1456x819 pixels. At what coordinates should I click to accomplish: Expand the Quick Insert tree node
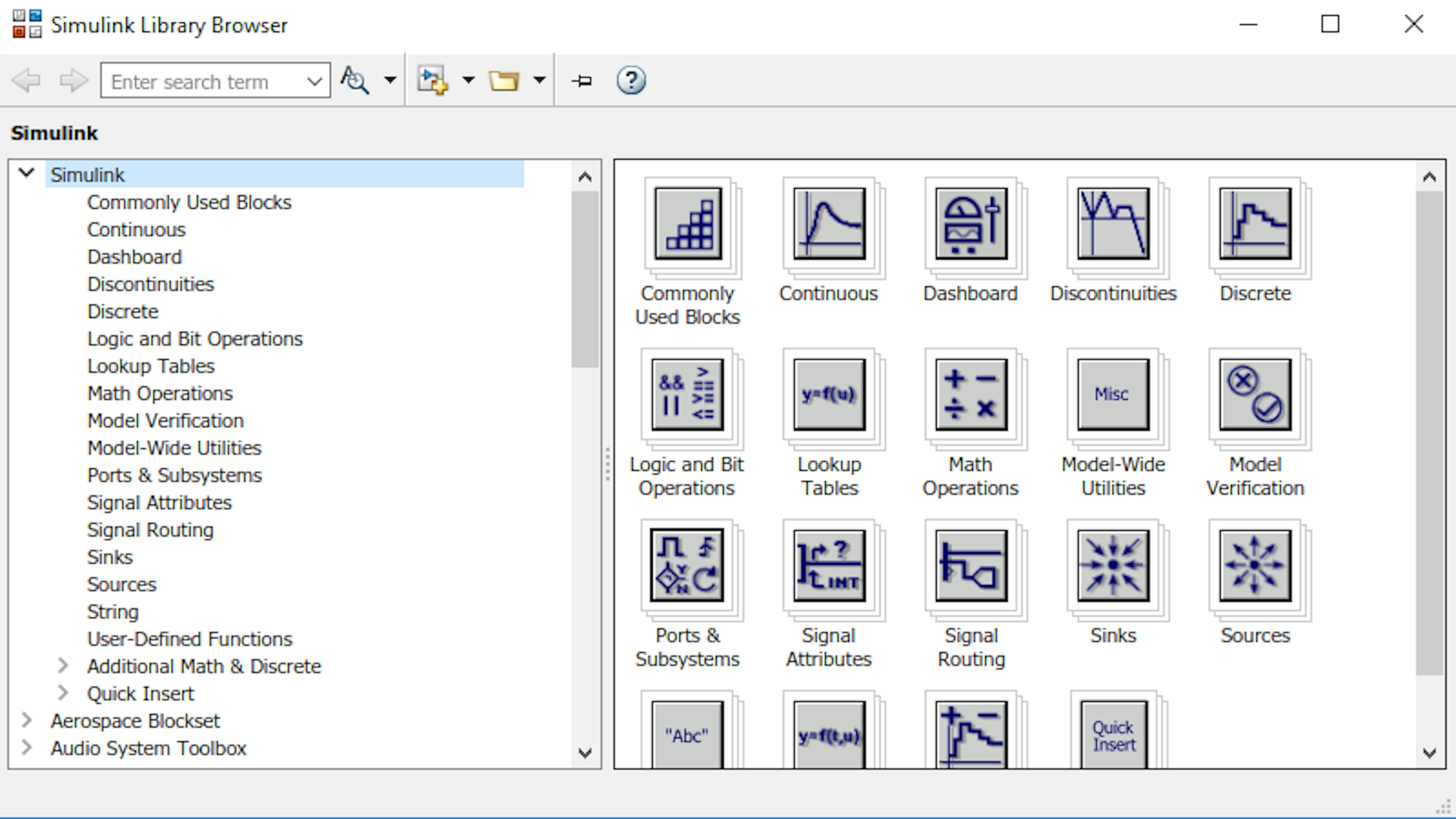(63, 693)
